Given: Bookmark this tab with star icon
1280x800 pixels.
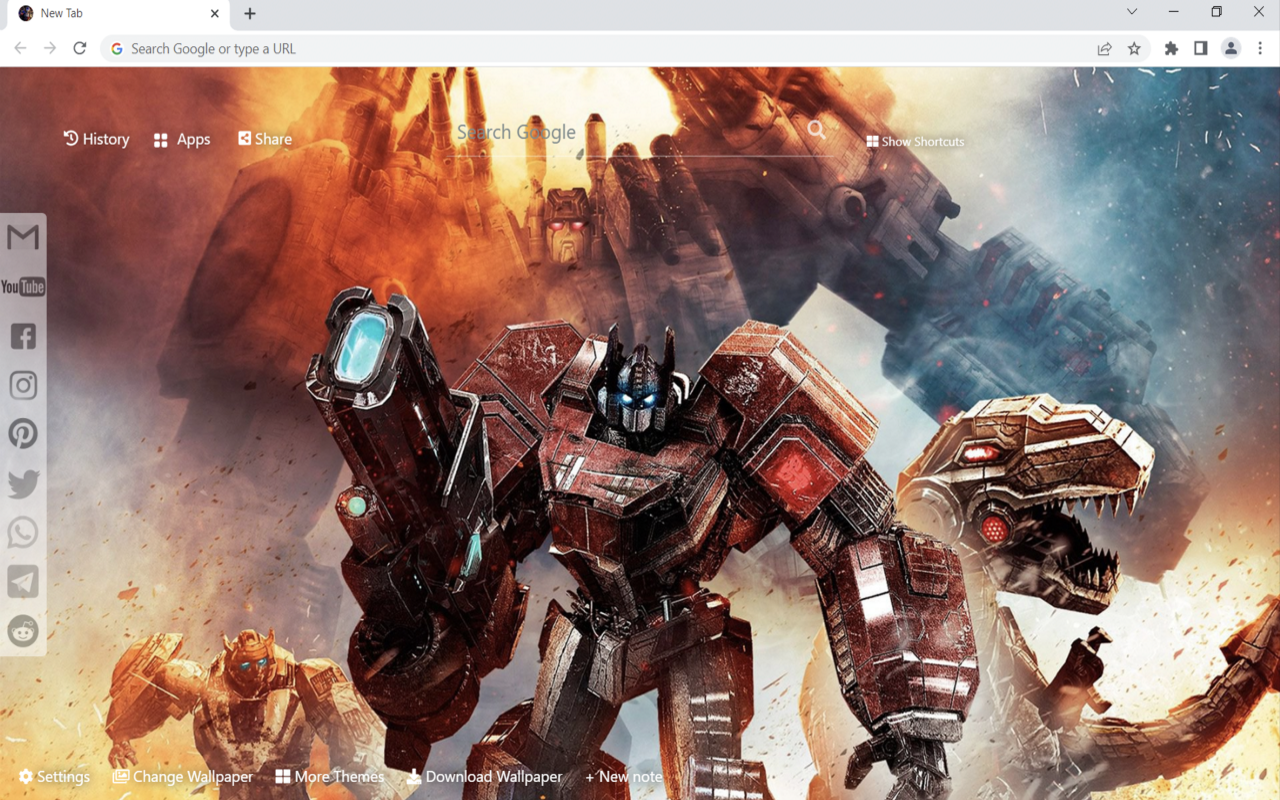Looking at the screenshot, I should (x=1134, y=48).
